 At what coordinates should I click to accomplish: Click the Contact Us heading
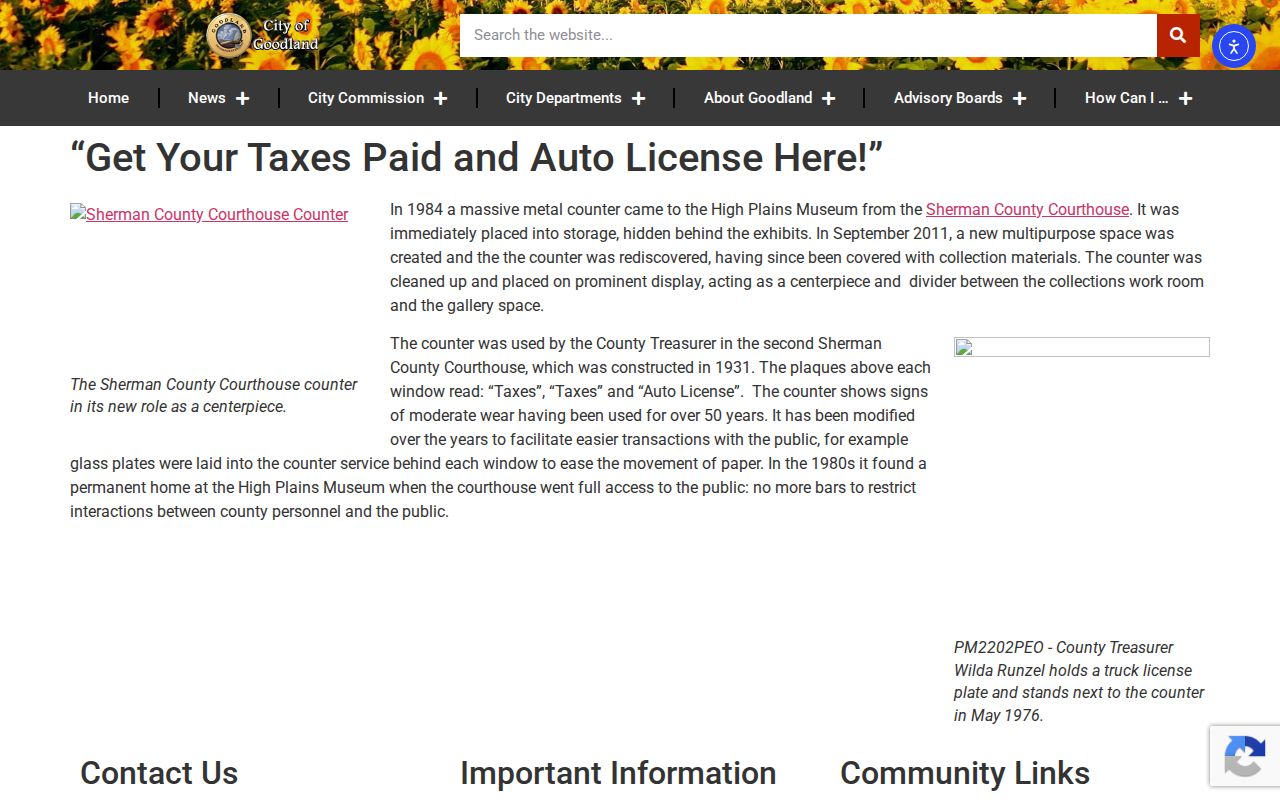coord(159,773)
